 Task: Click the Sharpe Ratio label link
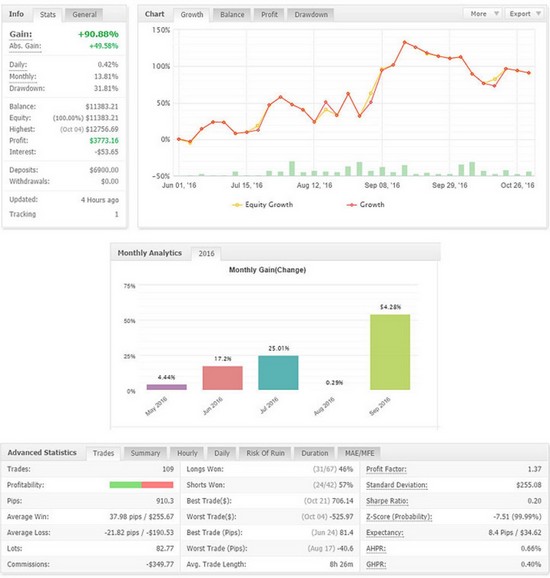pyautogui.click(x=387, y=501)
